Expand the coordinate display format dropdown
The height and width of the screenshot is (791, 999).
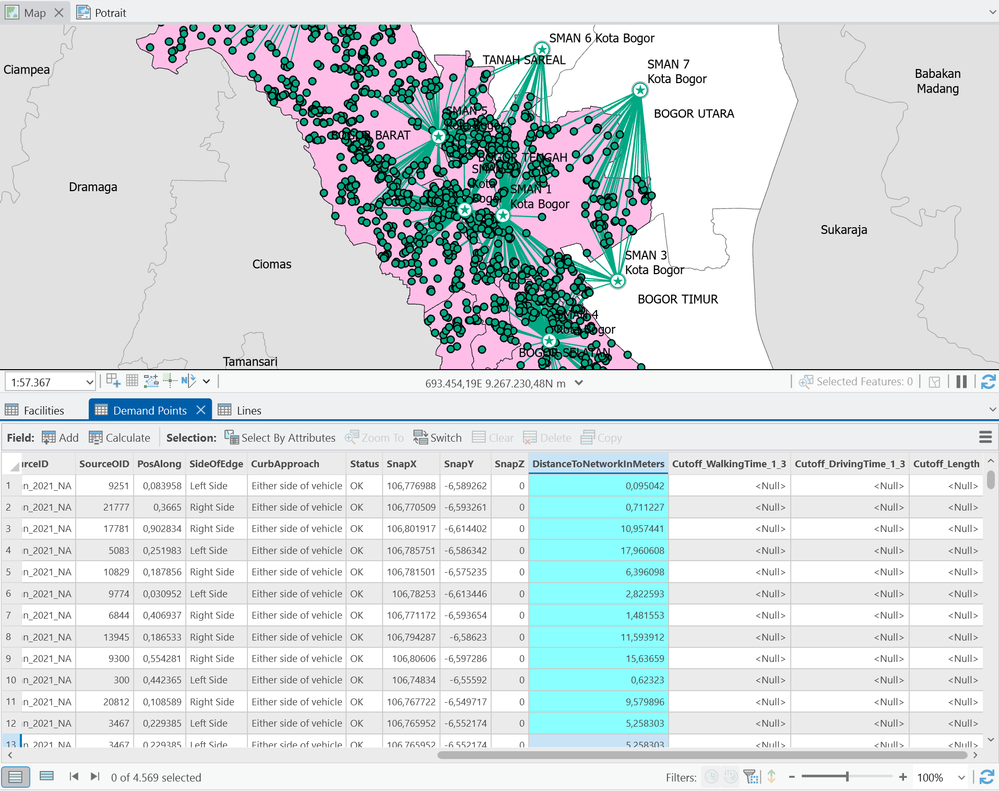coord(579,382)
